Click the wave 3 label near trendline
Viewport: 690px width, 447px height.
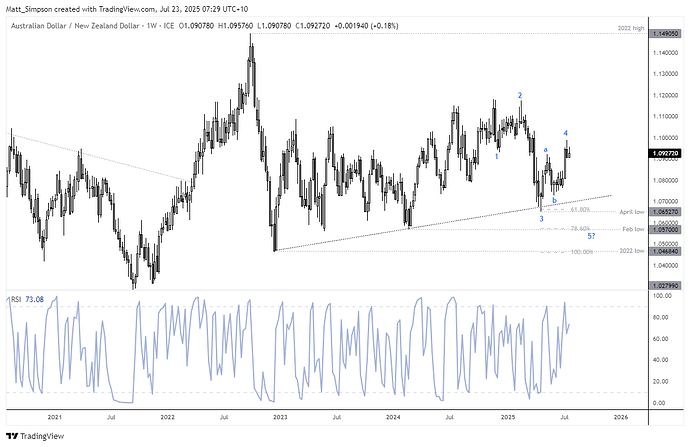[x=541, y=219]
